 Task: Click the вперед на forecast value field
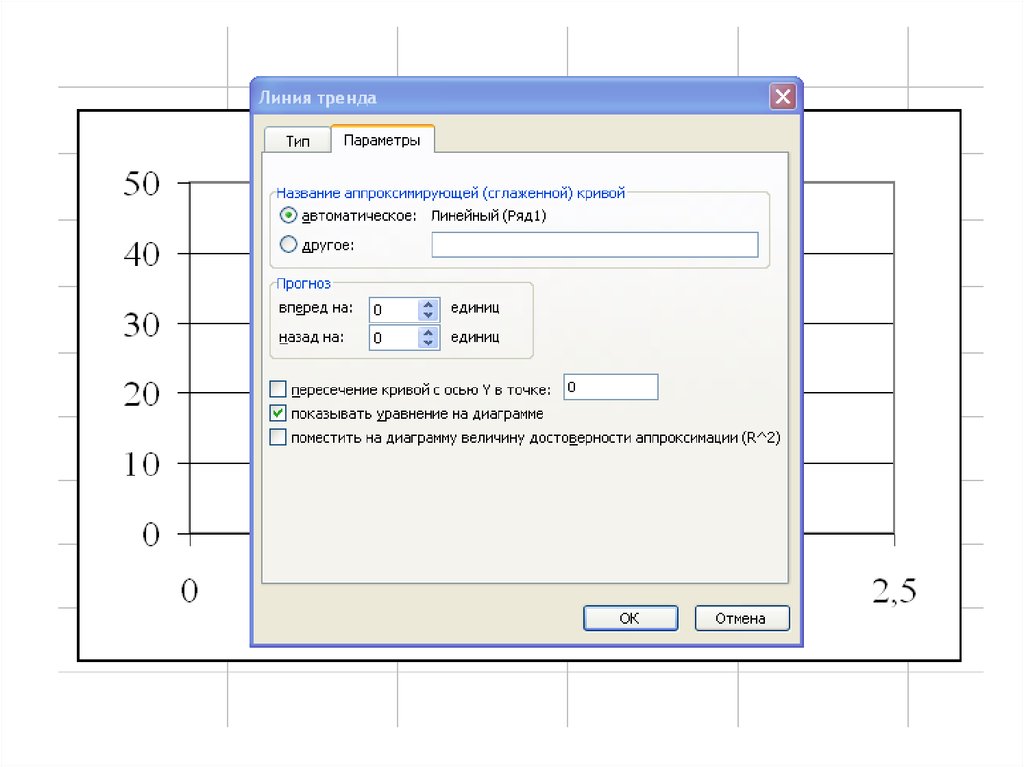click(393, 310)
